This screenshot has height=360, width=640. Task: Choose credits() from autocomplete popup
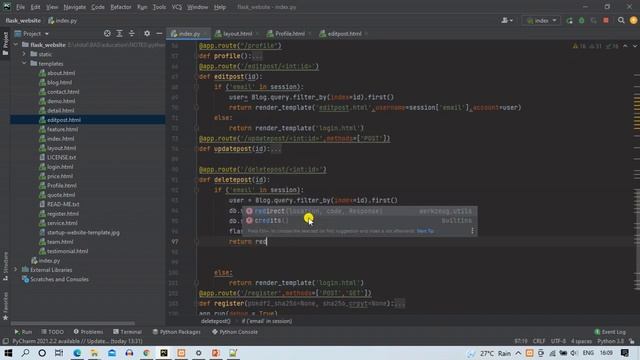point(359,220)
